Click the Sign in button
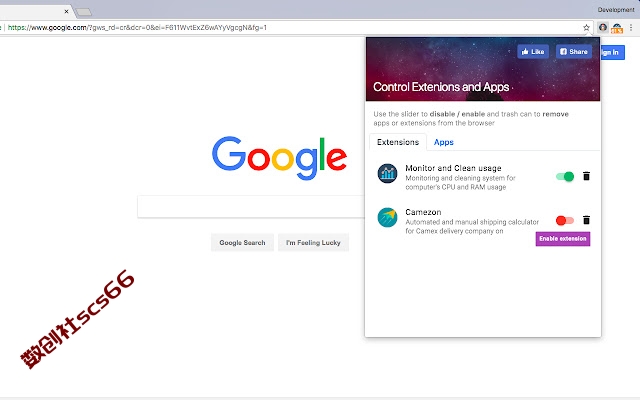Viewport: 640px width, 400px height. pyautogui.click(x=612, y=52)
